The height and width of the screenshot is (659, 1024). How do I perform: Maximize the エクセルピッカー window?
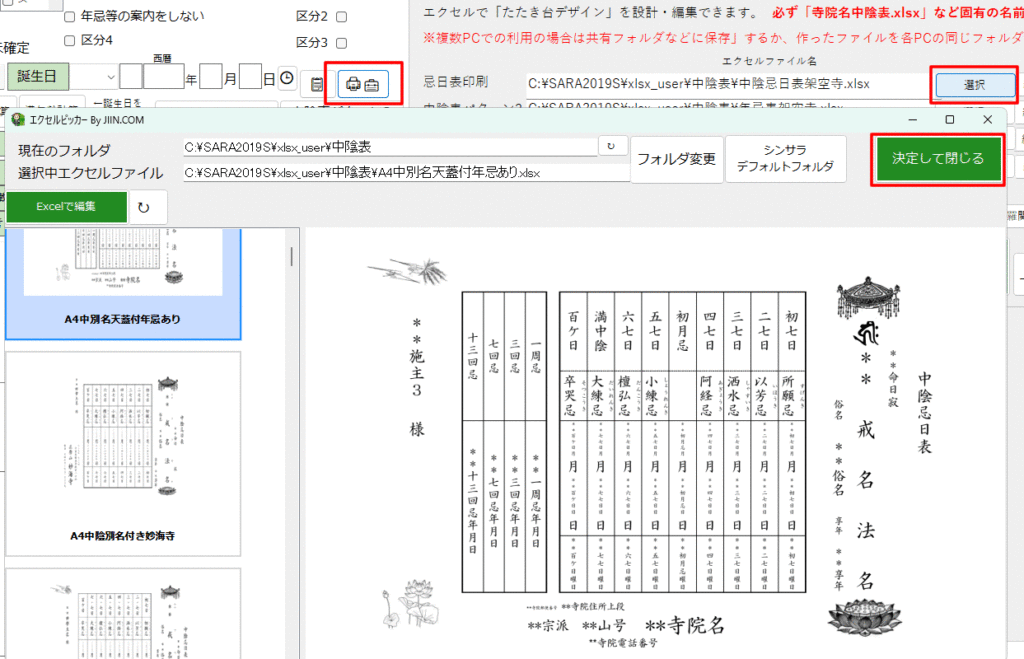pyautogui.click(x=950, y=120)
